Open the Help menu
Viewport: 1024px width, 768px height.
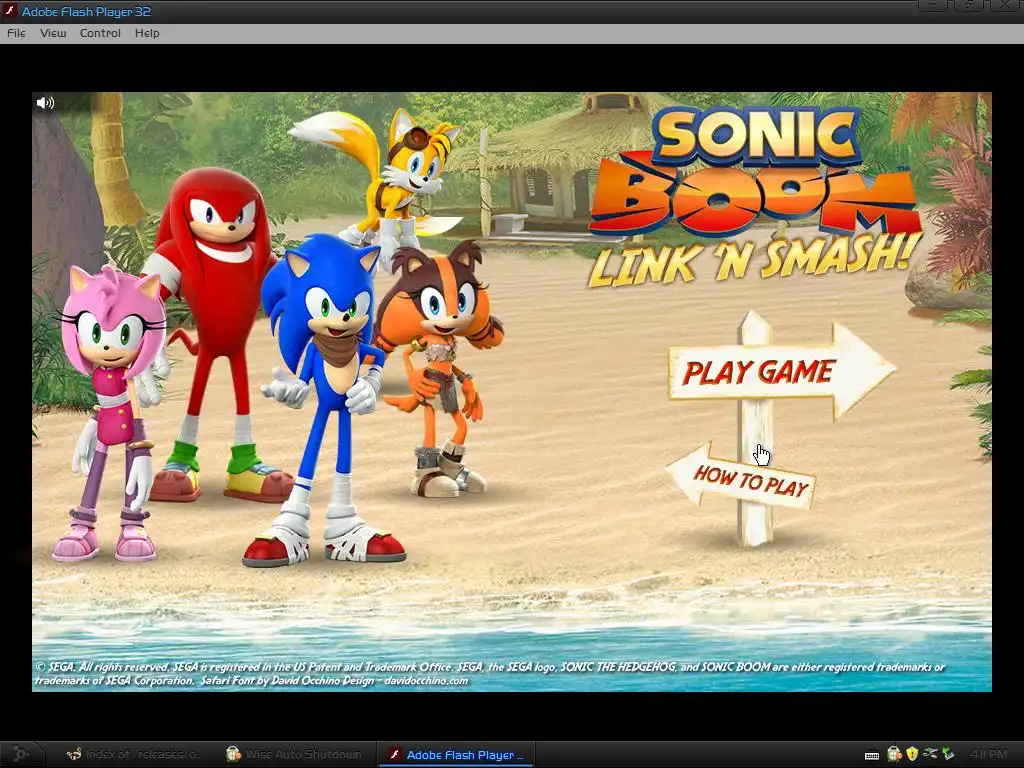coord(147,33)
